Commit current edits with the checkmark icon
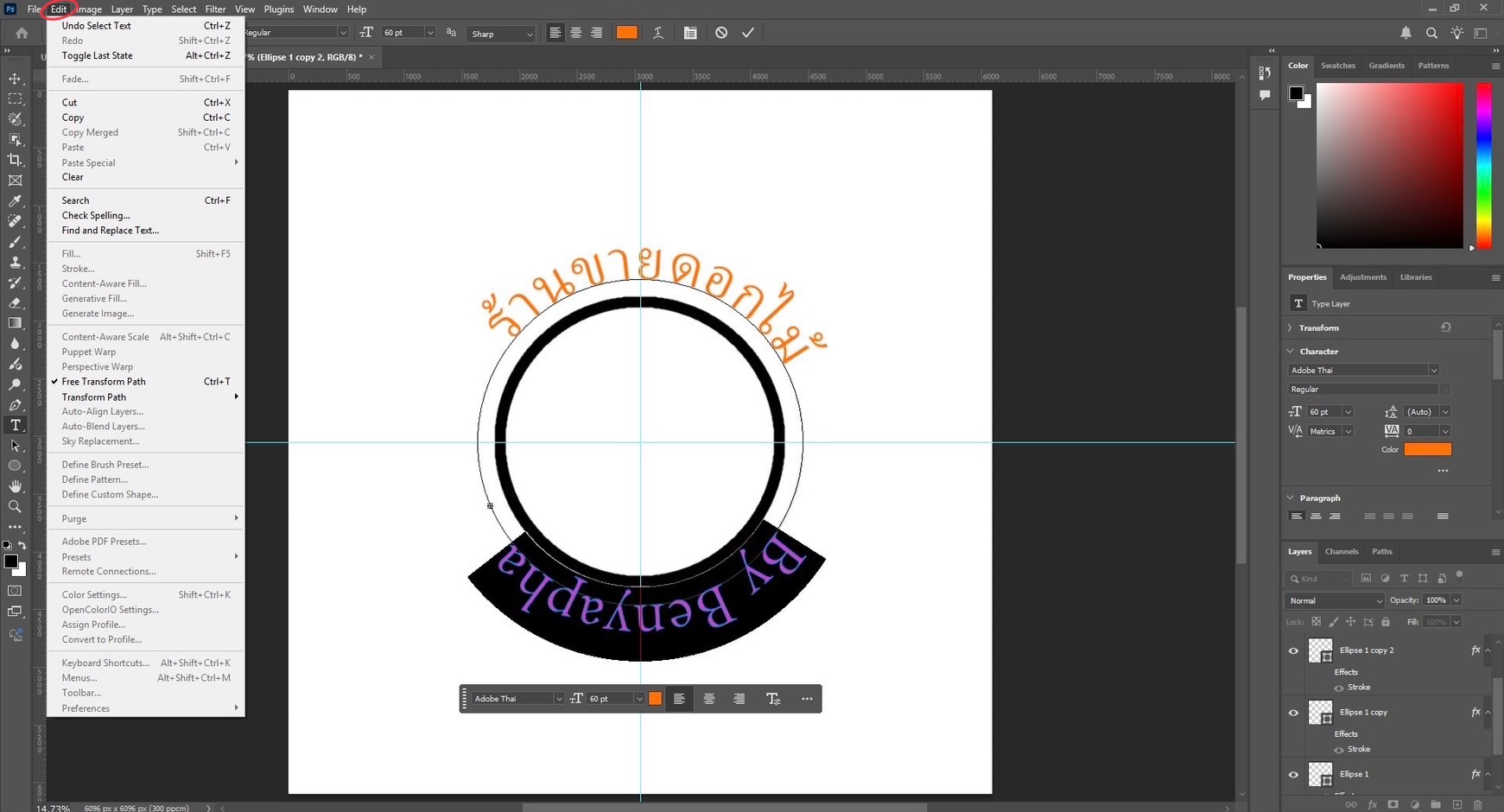The height and width of the screenshot is (812, 1504). [748, 33]
